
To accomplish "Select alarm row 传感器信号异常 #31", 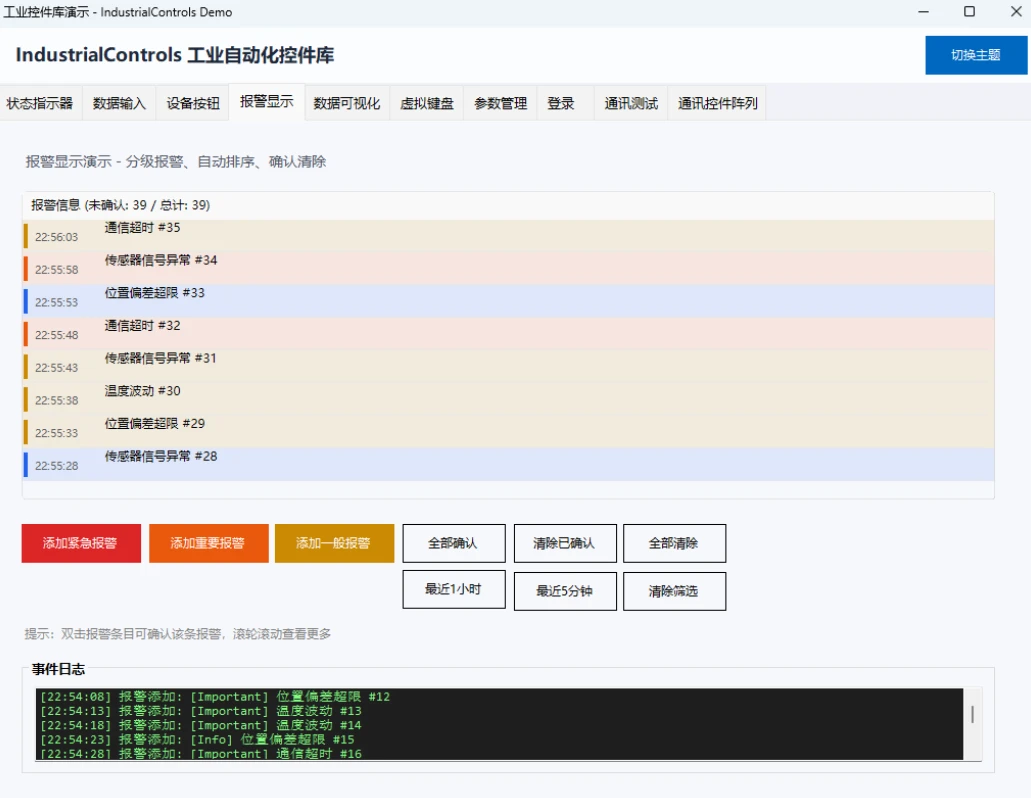I will pos(508,366).
